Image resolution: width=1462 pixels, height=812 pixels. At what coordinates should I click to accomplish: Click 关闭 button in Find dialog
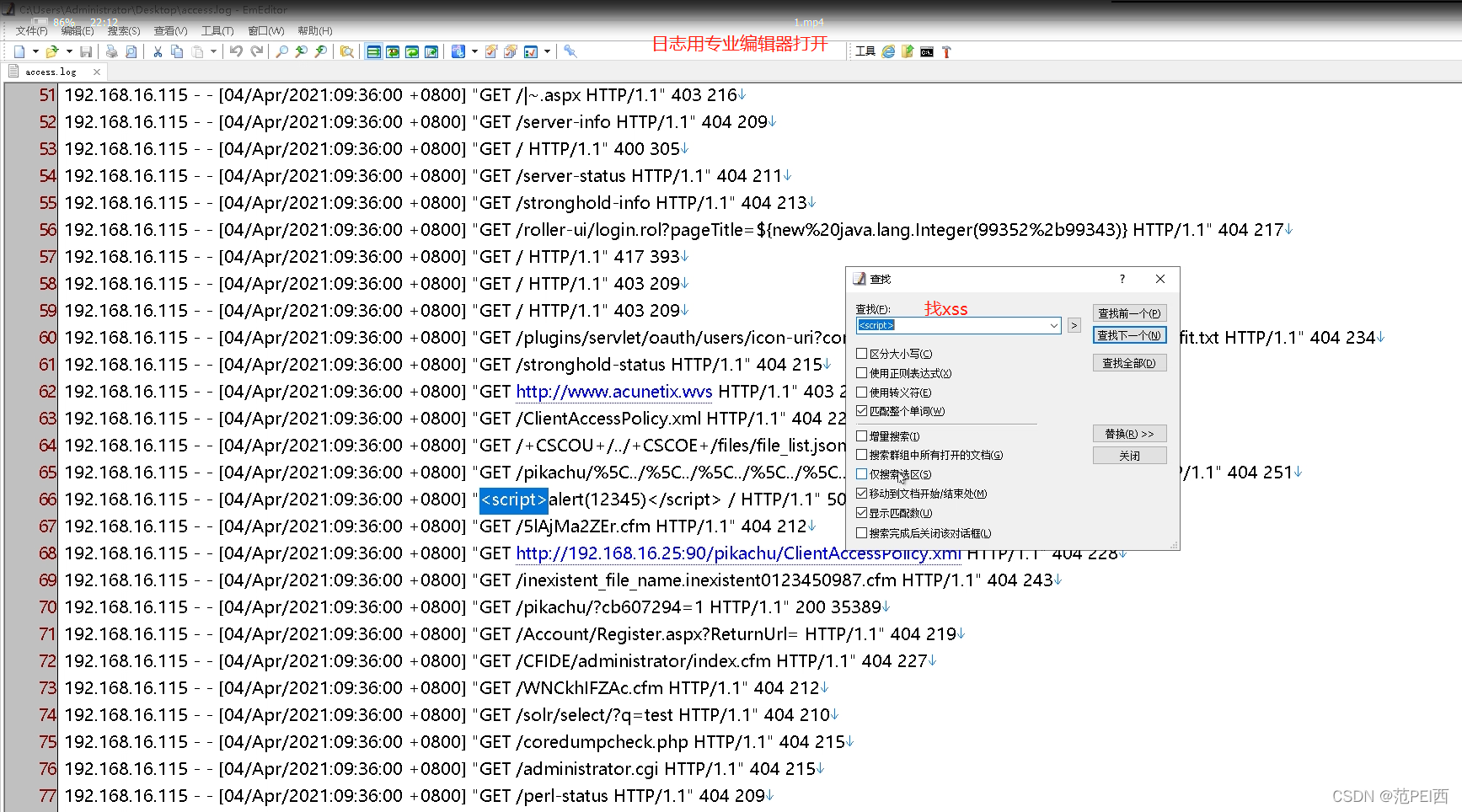1129,456
